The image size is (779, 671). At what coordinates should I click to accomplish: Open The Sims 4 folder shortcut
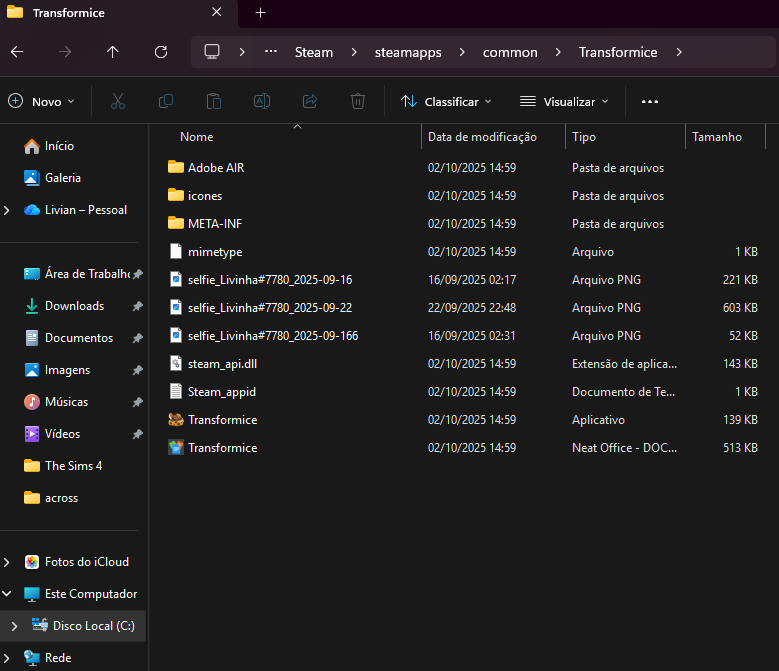(x=63, y=466)
